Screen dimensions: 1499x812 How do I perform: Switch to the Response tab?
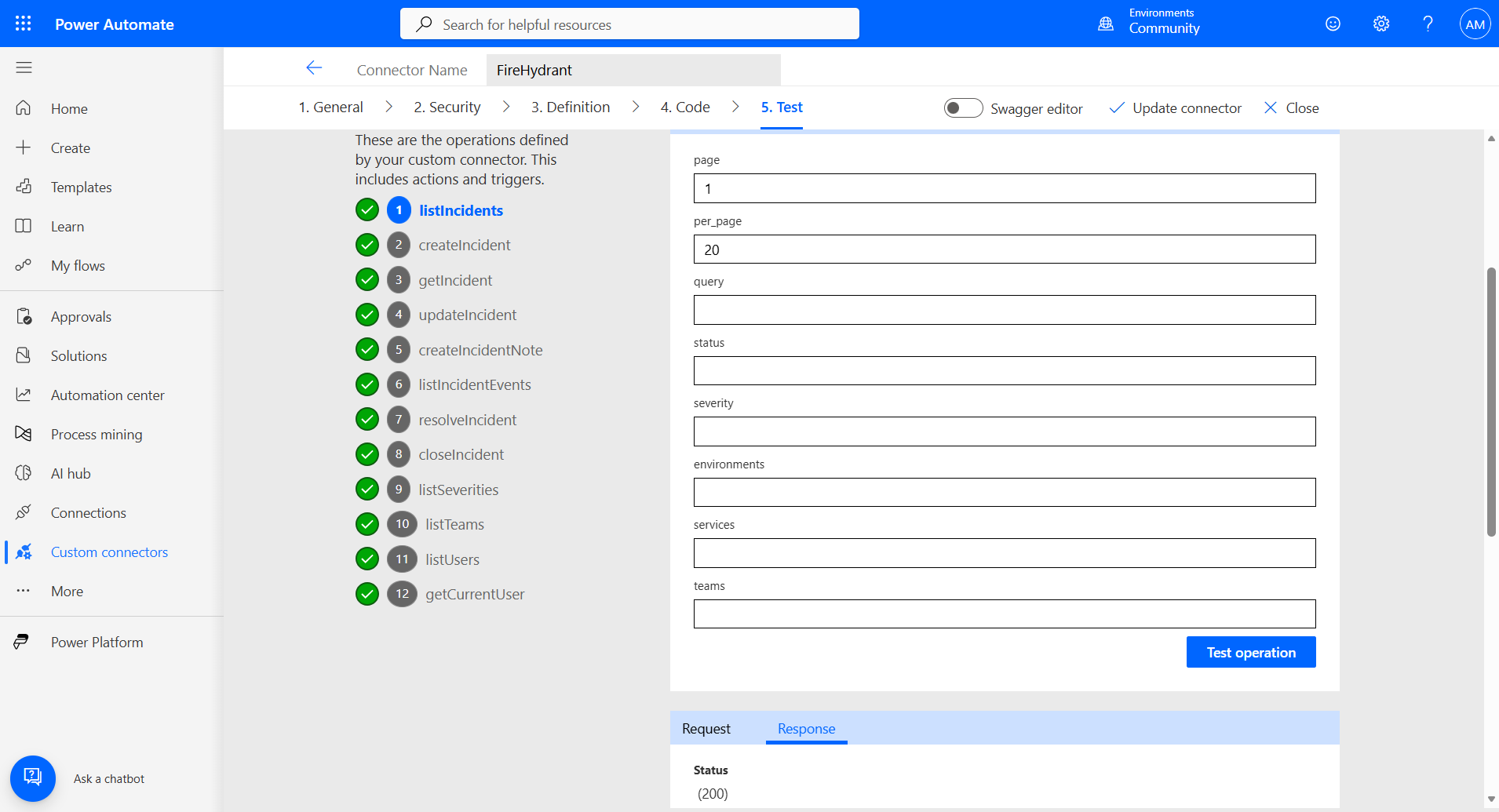point(806,728)
